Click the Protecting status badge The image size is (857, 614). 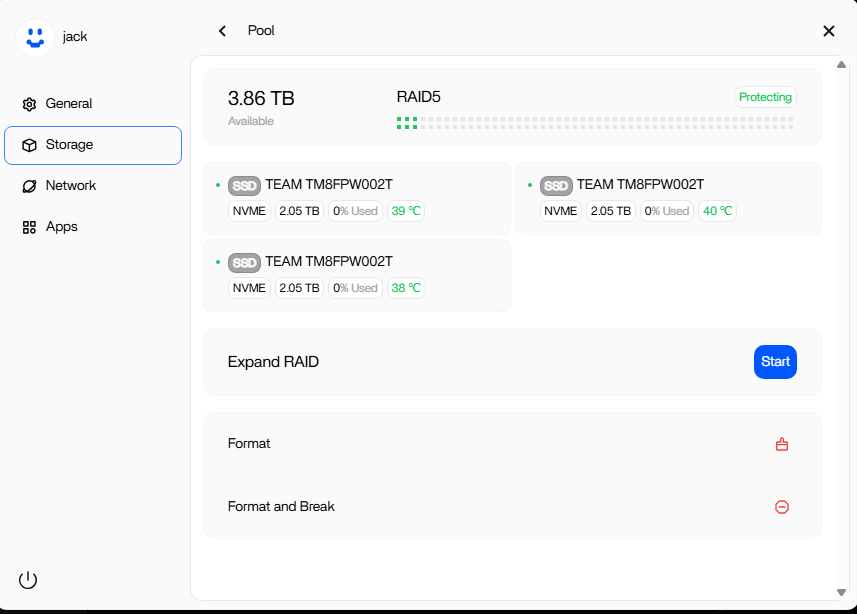tap(765, 97)
